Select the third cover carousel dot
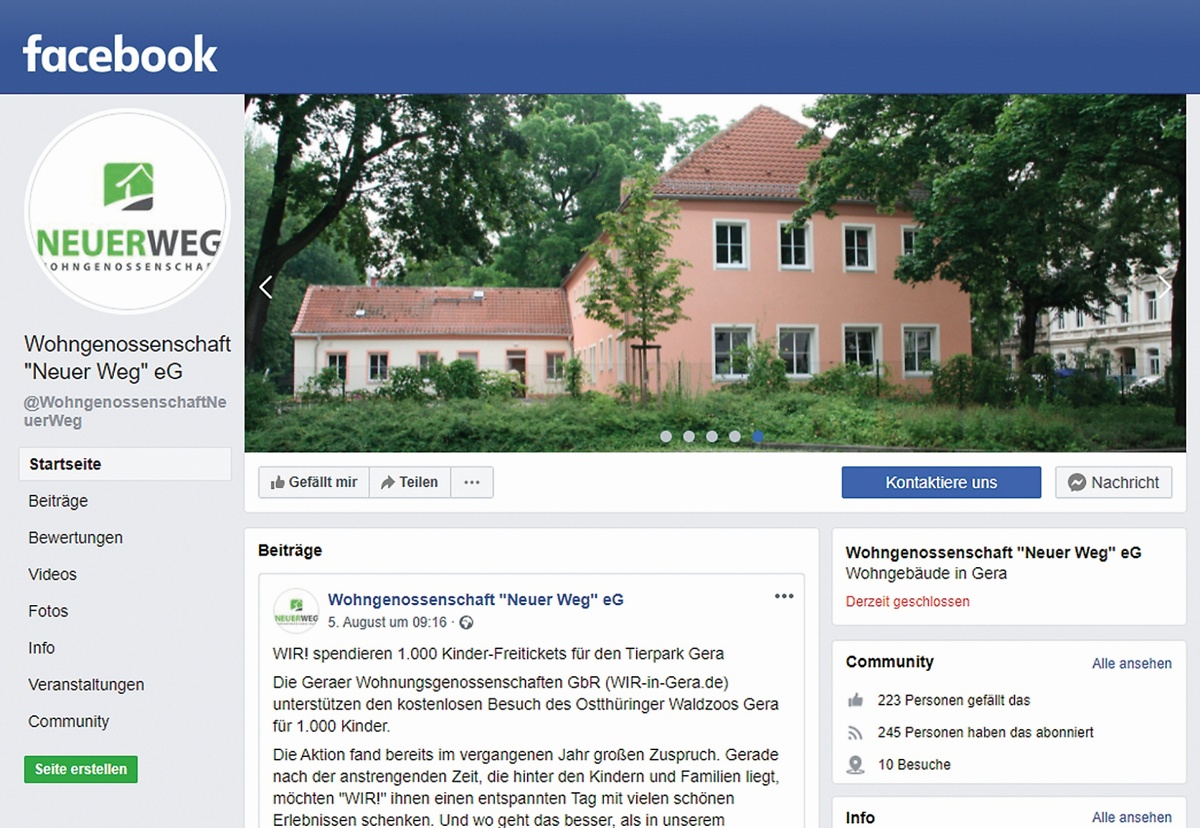The image size is (1200, 828). (x=712, y=436)
